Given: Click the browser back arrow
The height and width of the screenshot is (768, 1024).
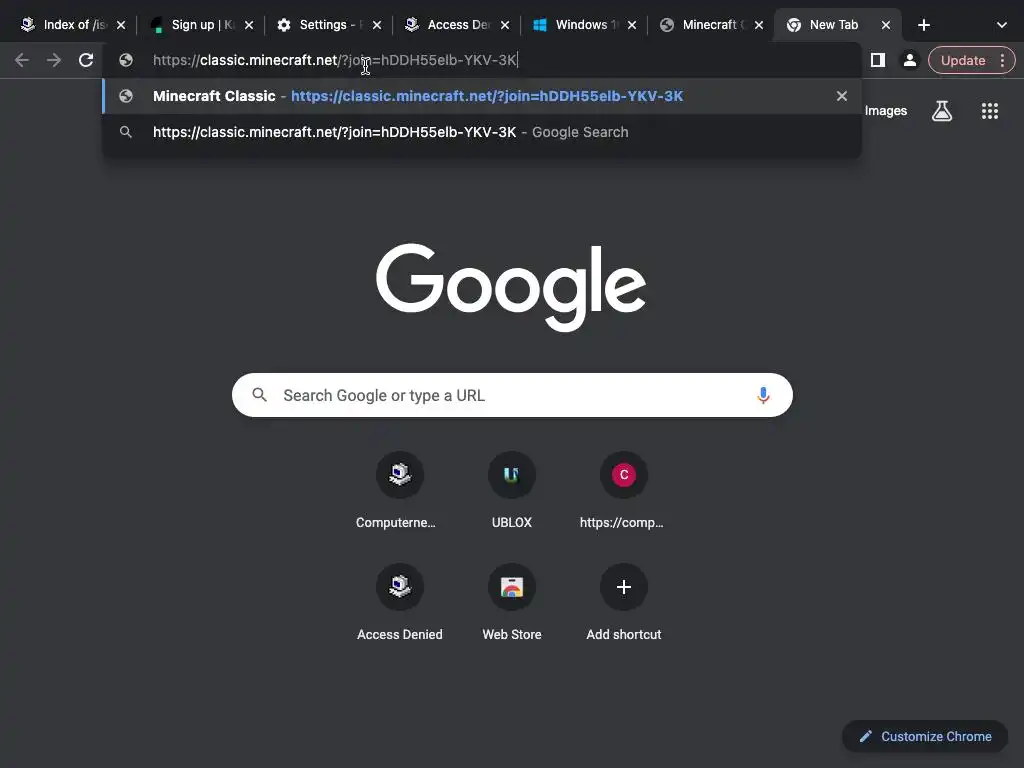Looking at the screenshot, I should click(22, 60).
